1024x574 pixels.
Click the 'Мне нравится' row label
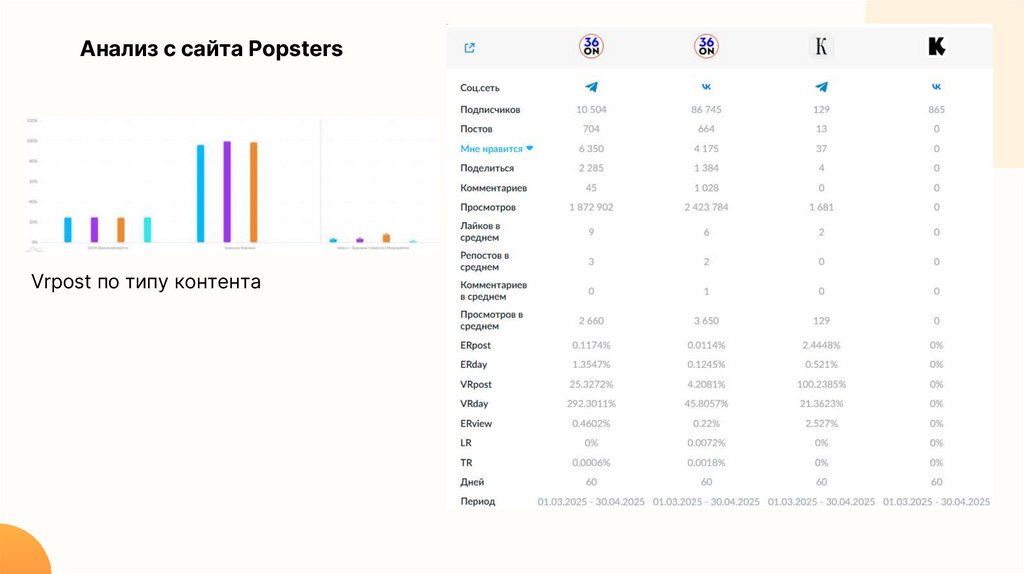click(x=491, y=149)
